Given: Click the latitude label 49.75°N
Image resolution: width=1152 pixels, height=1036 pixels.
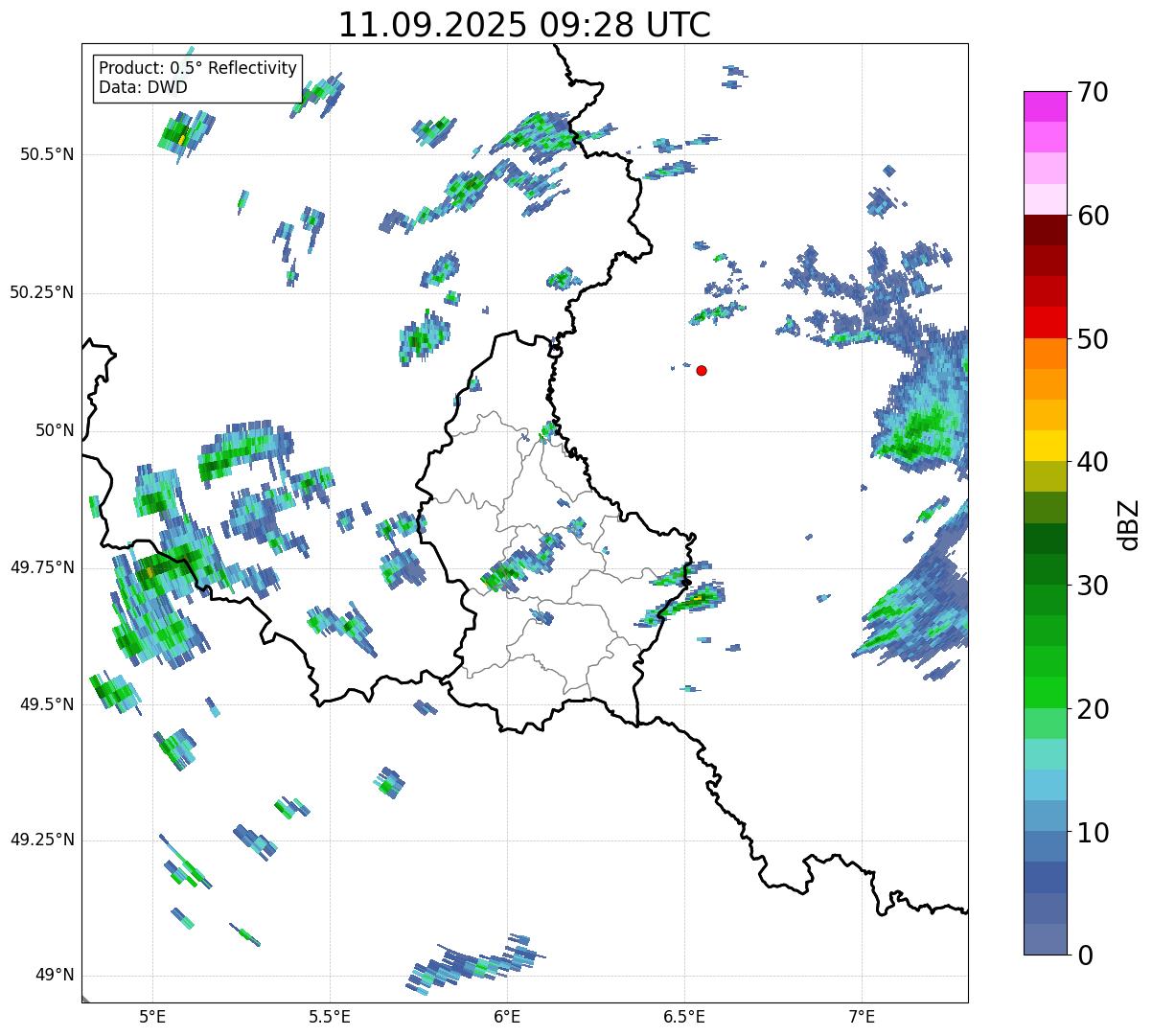Looking at the screenshot, I should coord(42,567).
